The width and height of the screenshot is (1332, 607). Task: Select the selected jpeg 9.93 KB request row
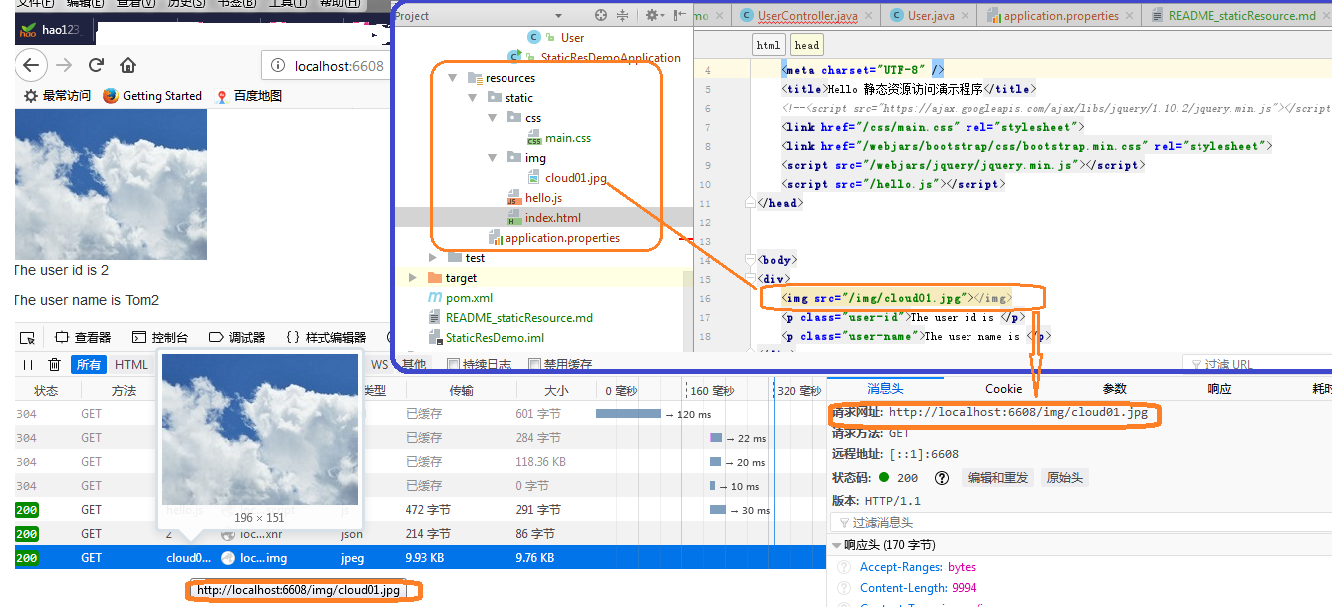point(421,558)
